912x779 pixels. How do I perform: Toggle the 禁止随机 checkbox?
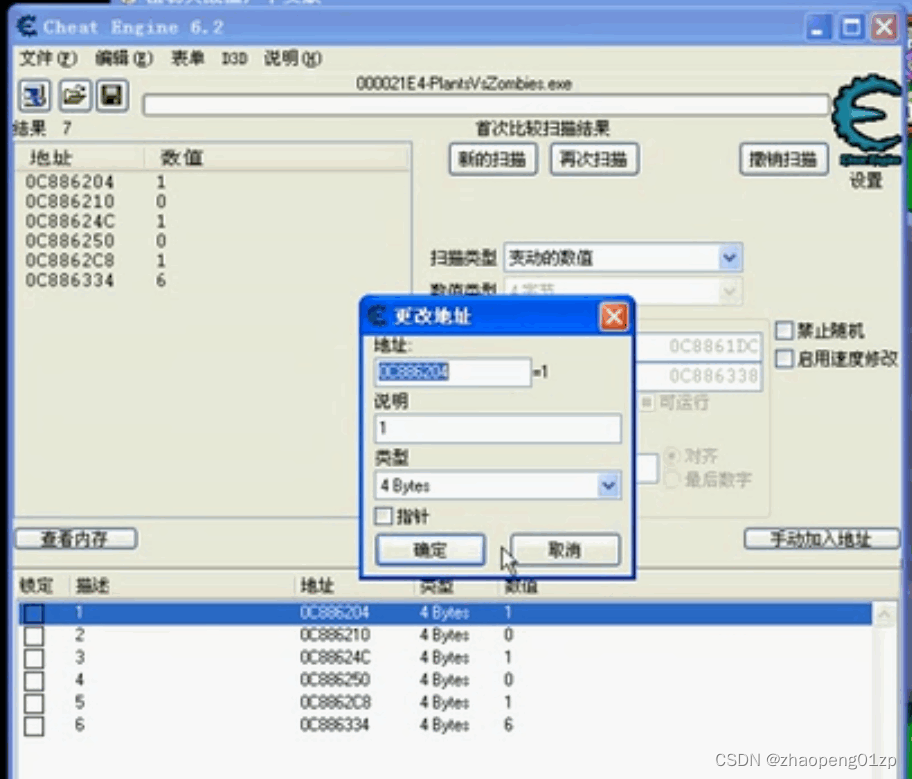coord(784,330)
